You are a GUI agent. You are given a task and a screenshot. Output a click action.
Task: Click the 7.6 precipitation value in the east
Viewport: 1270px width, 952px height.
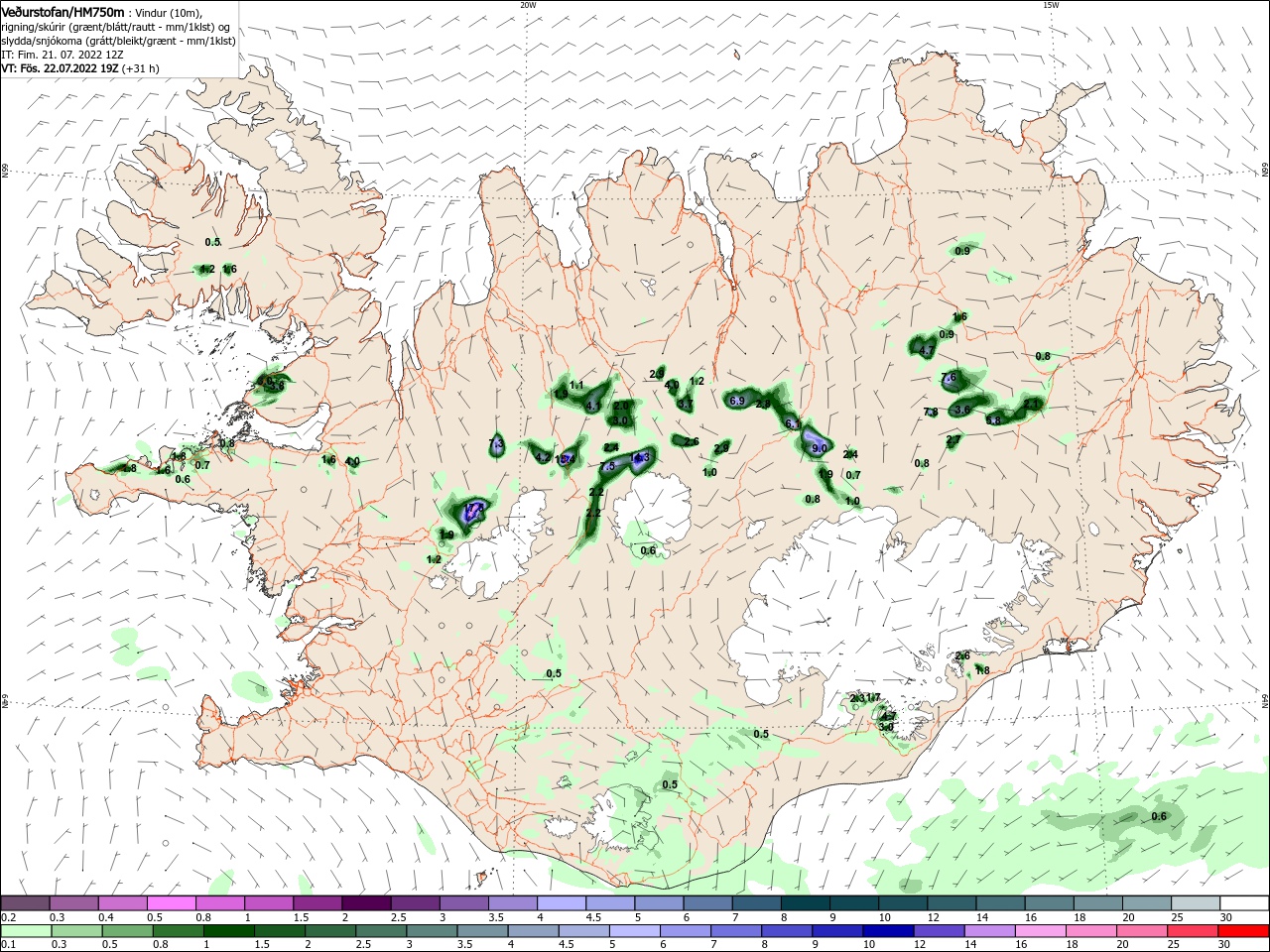tap(949, 378)
